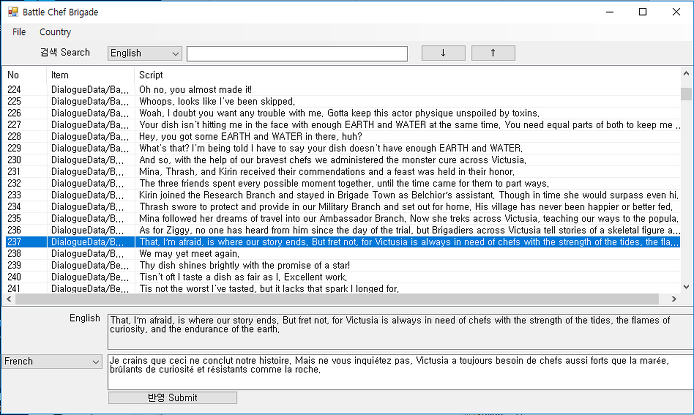Click number cell 233 in No column
The height and width of the screenshot is (415, 694).
click(14, 195)
